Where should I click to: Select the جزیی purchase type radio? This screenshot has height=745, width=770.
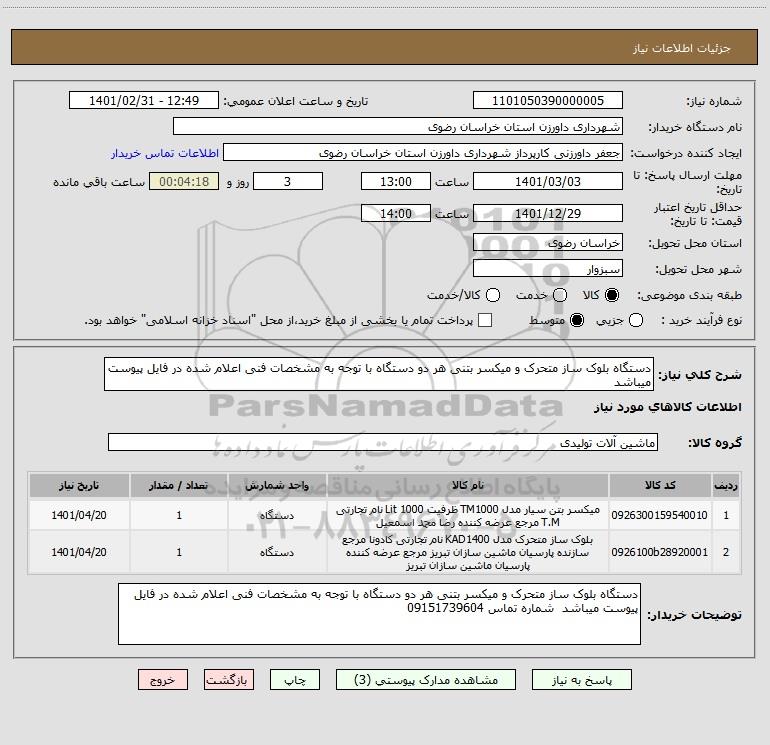[x=636, y=320]
